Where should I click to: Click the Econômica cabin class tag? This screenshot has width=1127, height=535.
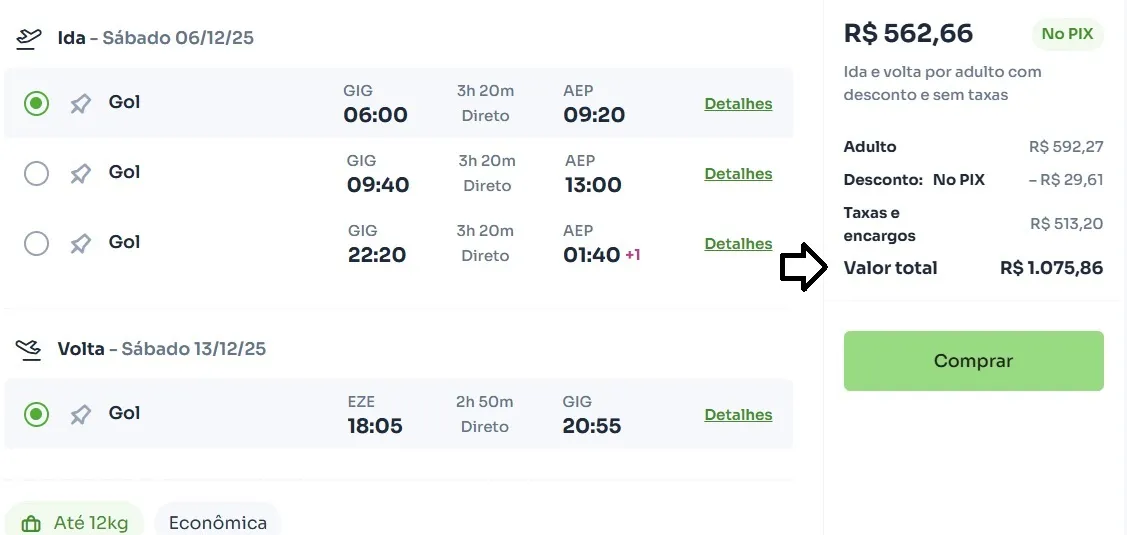pyautogui.click(x=218, y=522)
